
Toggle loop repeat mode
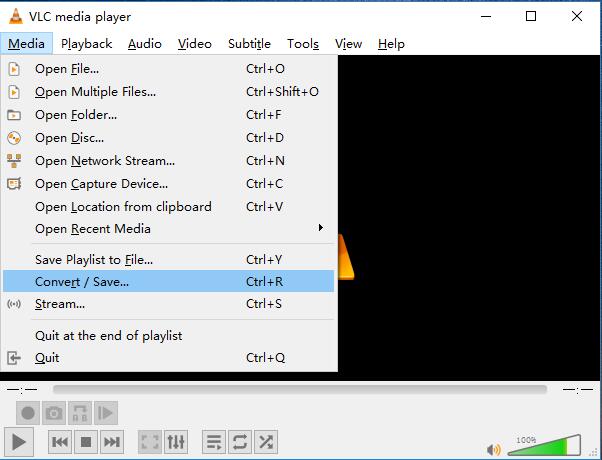240,442
